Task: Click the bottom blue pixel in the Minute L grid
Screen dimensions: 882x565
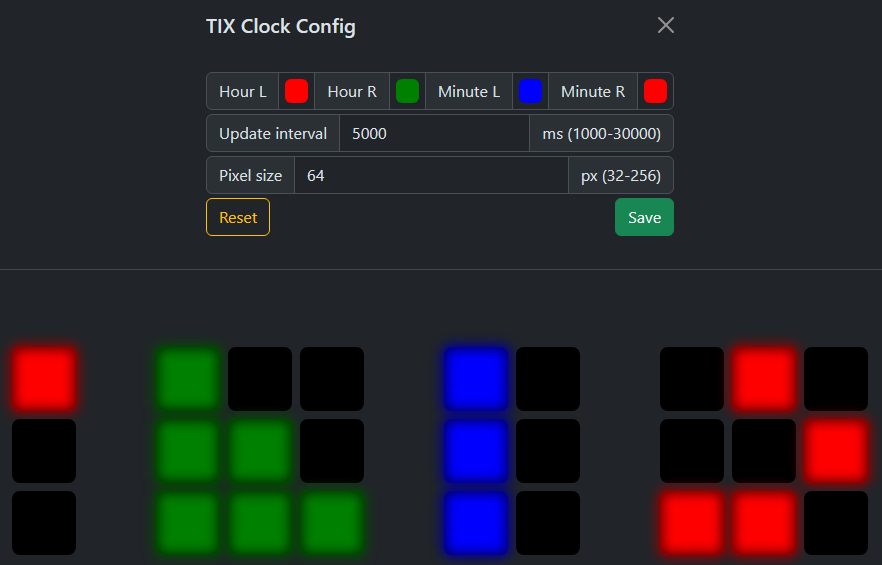Action: pyautogui.click(x=476, y=523)
